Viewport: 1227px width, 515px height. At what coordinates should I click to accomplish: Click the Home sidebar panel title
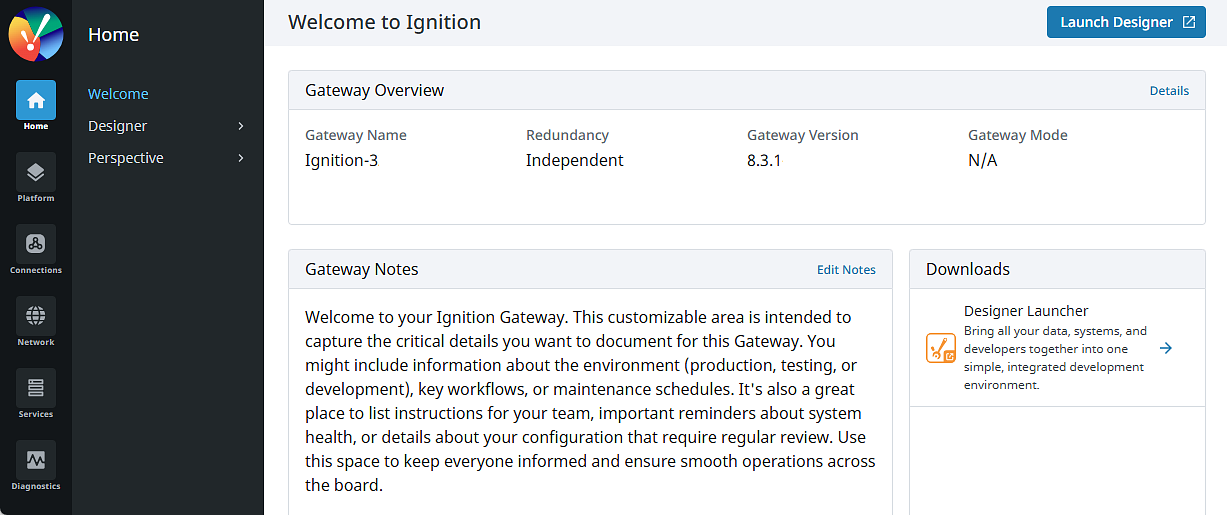pos(113,34)
